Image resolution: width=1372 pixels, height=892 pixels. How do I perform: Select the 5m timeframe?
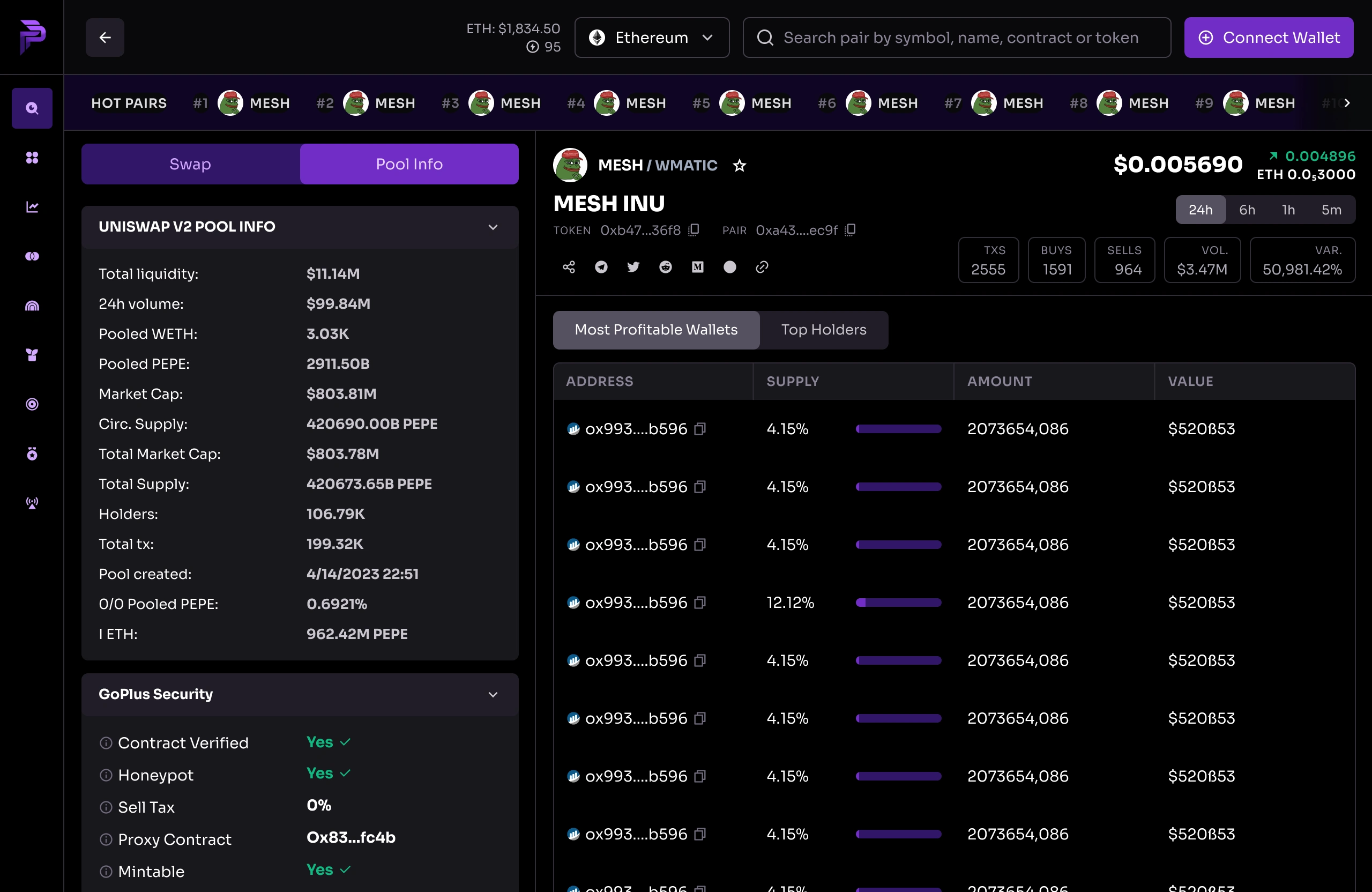tap(1331, 210)
